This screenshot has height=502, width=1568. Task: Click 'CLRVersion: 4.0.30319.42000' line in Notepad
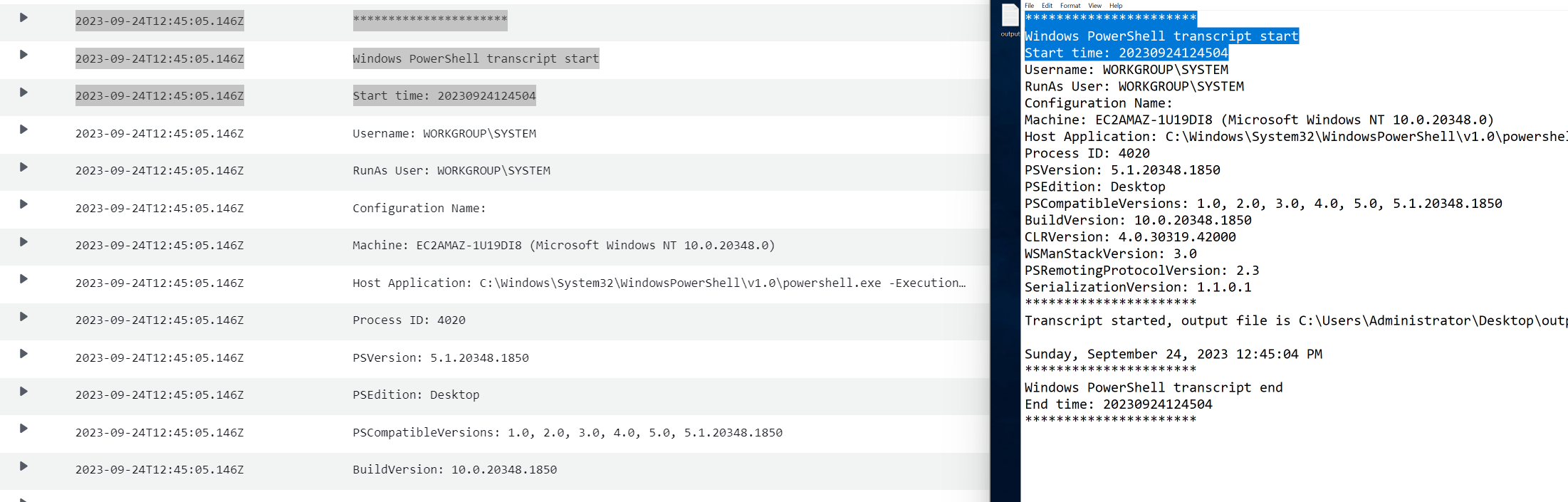(x=1130, y=236)
